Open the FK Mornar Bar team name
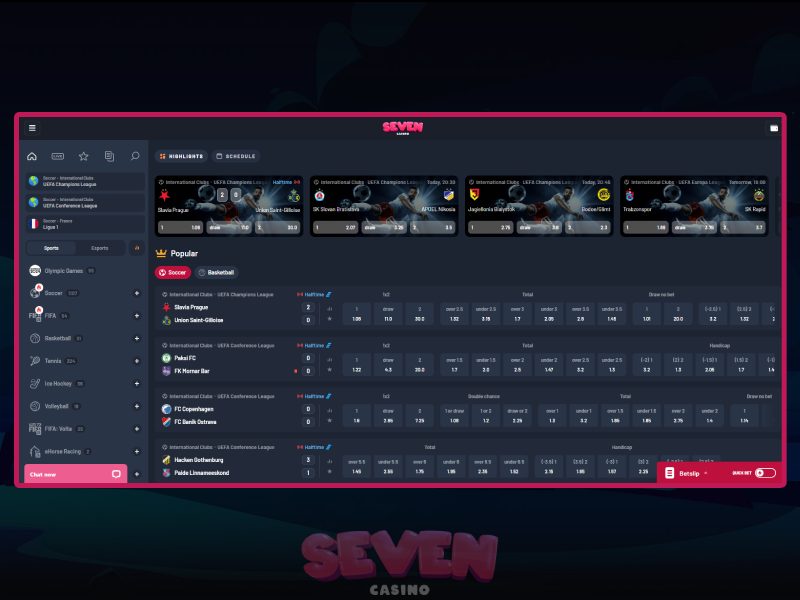This screenshot has height=600, width=800. pyautogui.click(x=192, y=371)
